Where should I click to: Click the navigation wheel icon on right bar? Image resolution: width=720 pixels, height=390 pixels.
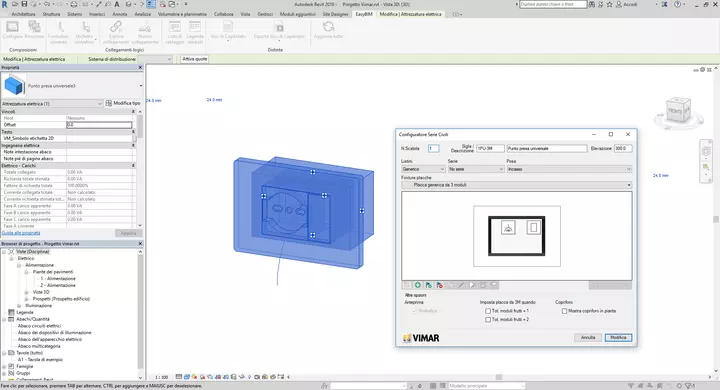pos(706,152)
